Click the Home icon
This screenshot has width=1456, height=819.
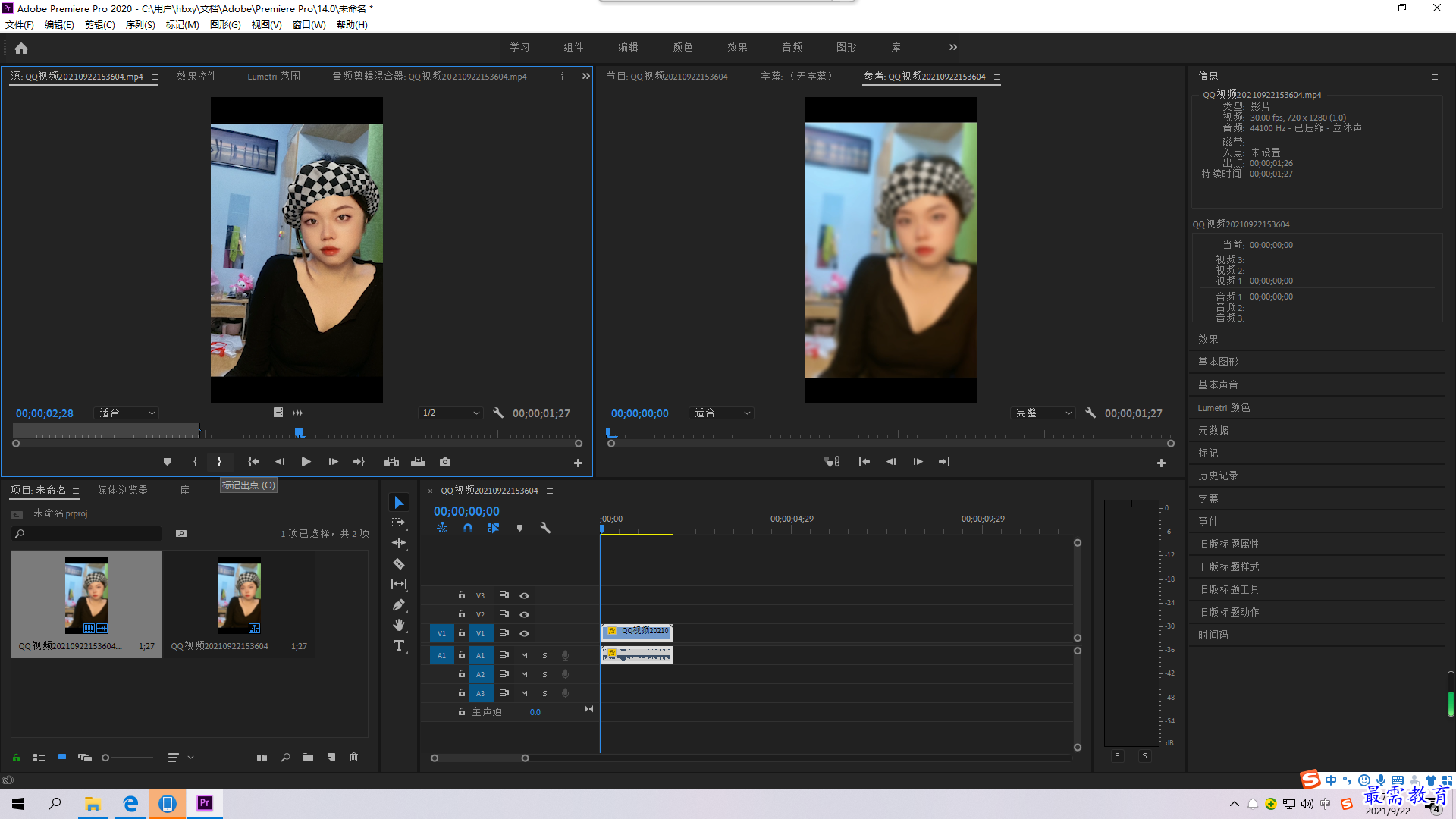click(x=21, y=48)
